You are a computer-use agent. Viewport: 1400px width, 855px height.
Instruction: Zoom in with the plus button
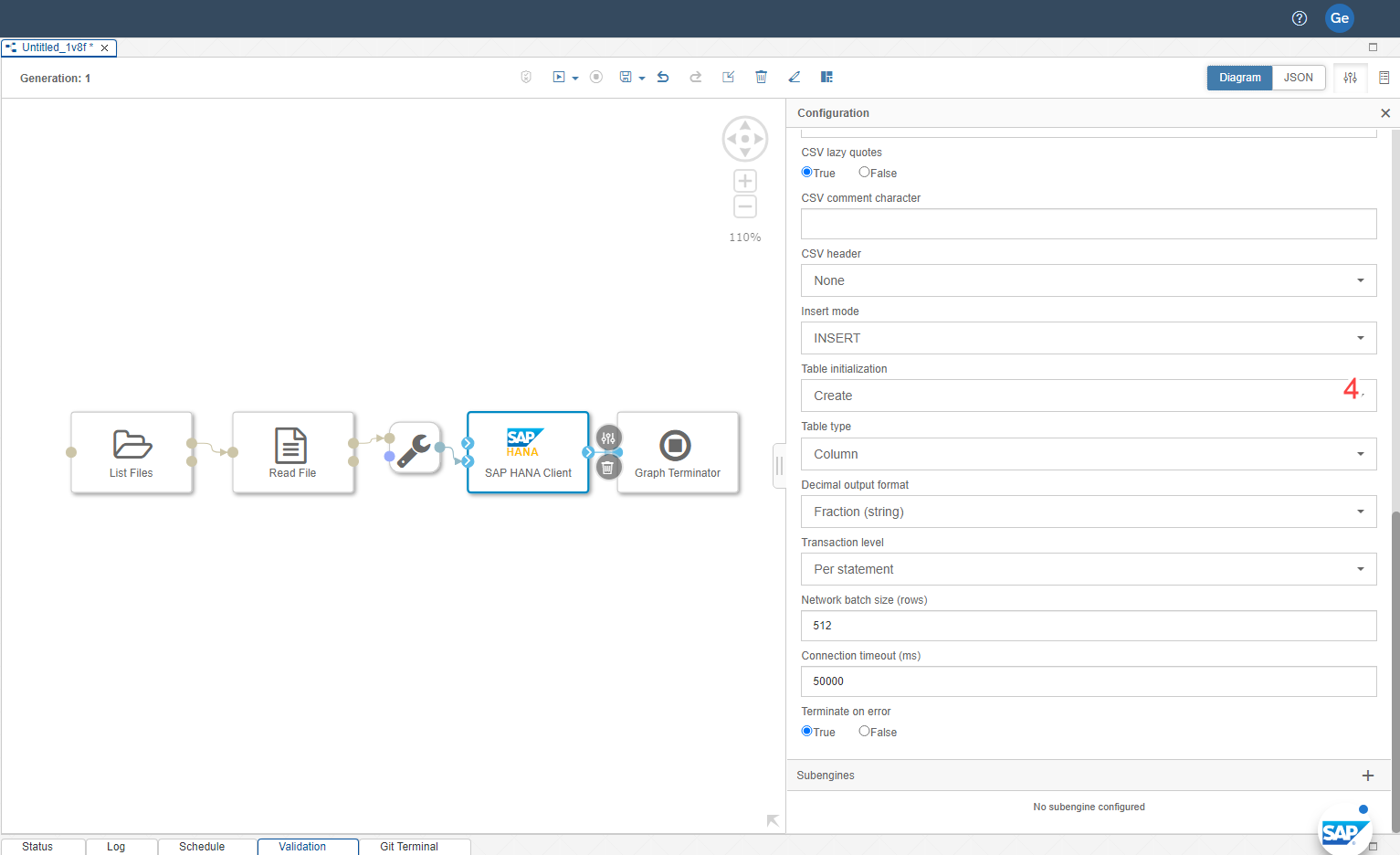(x=745, y=181)
